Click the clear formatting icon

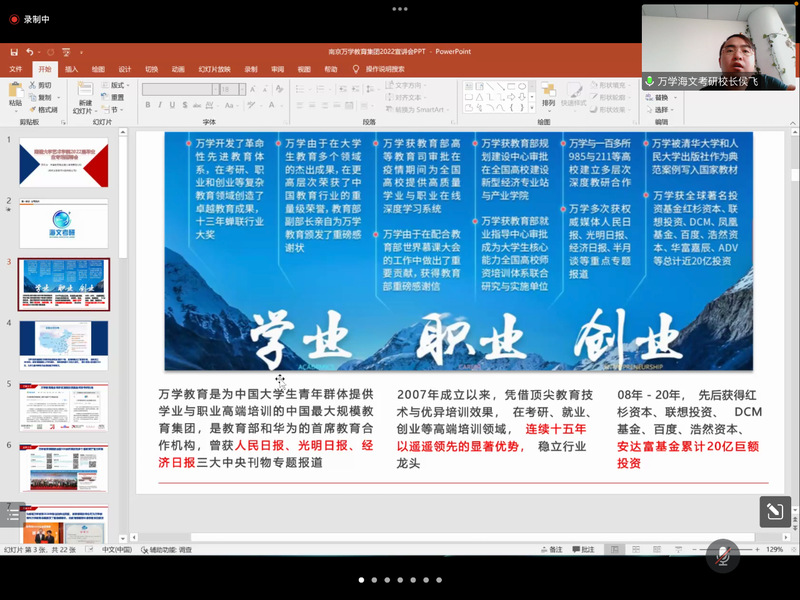pyautogui.click(x=279, y=89)
